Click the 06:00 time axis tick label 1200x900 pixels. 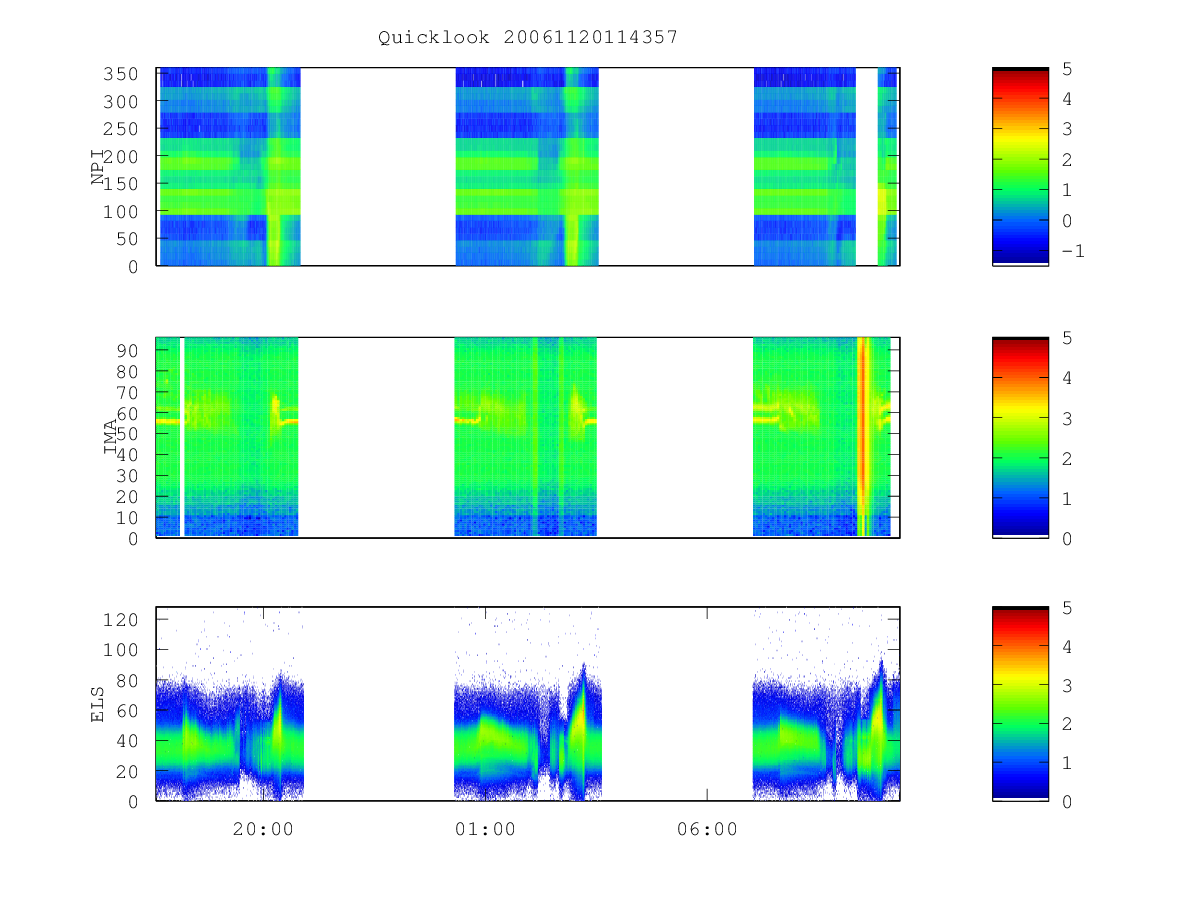(707, 829)
